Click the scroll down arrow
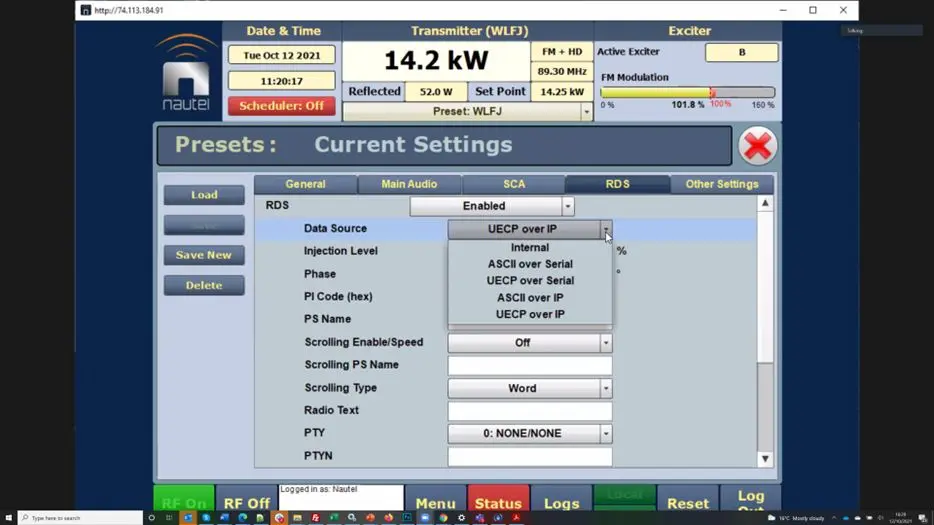934x525 pixels. point(765,459)
